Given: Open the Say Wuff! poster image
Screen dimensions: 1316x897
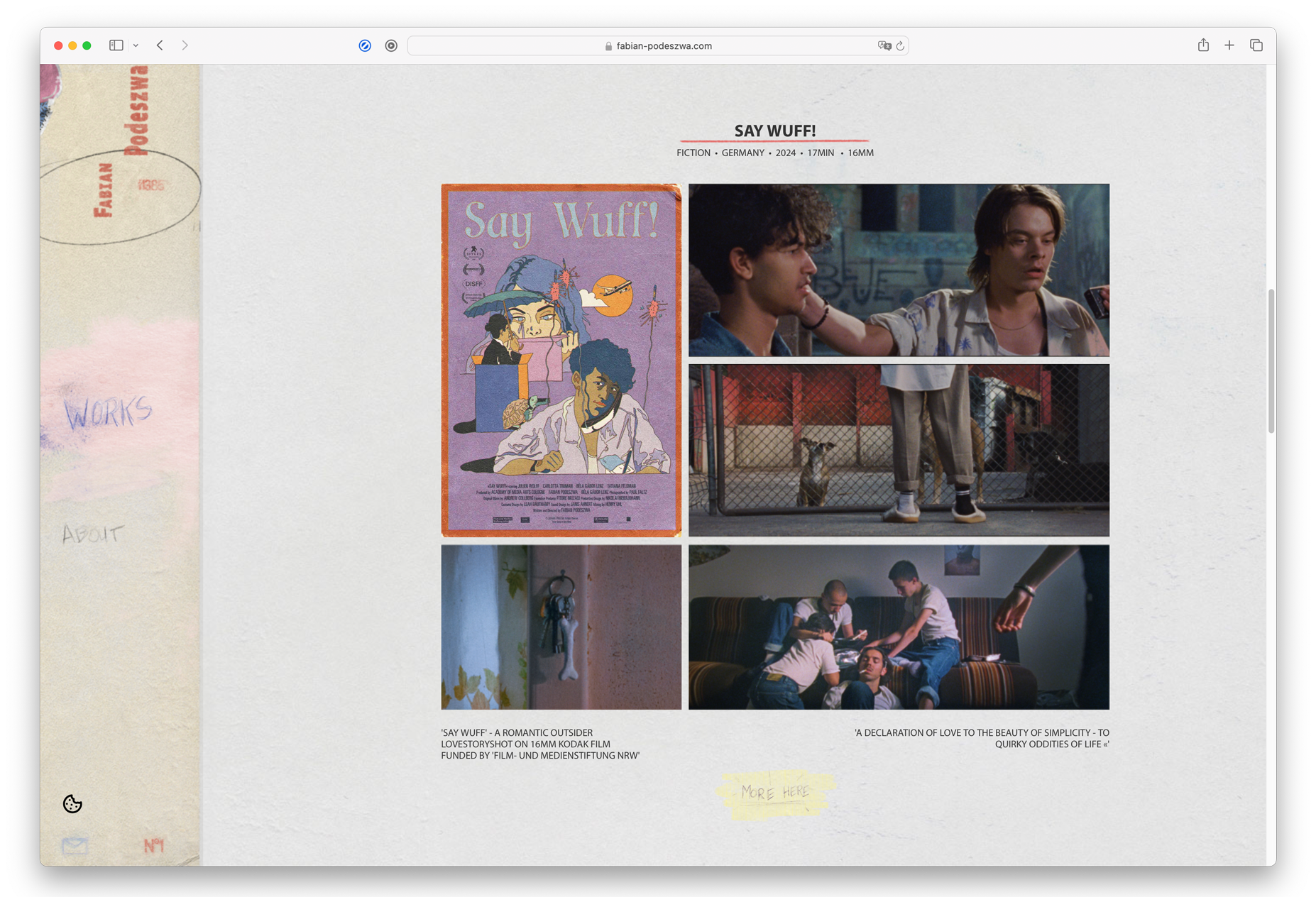Looking at the screenshot, I should tap(561, 360).
